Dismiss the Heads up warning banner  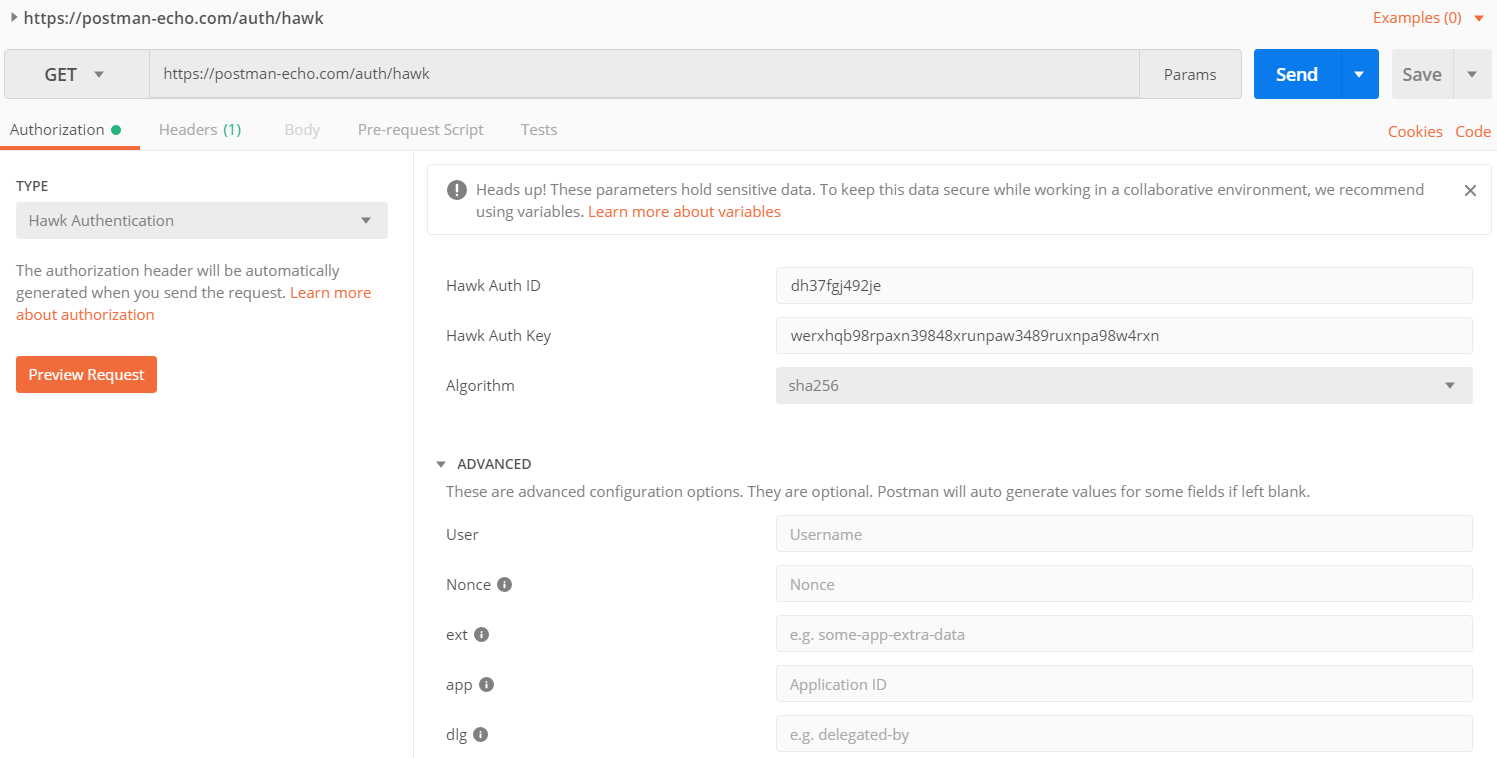tap(1470, 190)
